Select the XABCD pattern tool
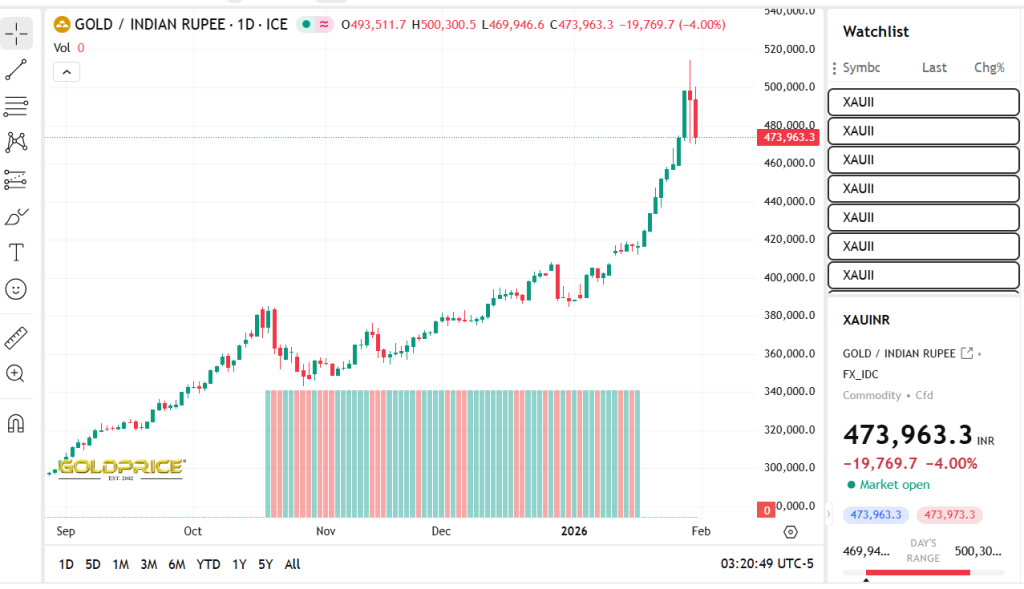Viewport: 1024px width, 589px height. coord(15,142)
